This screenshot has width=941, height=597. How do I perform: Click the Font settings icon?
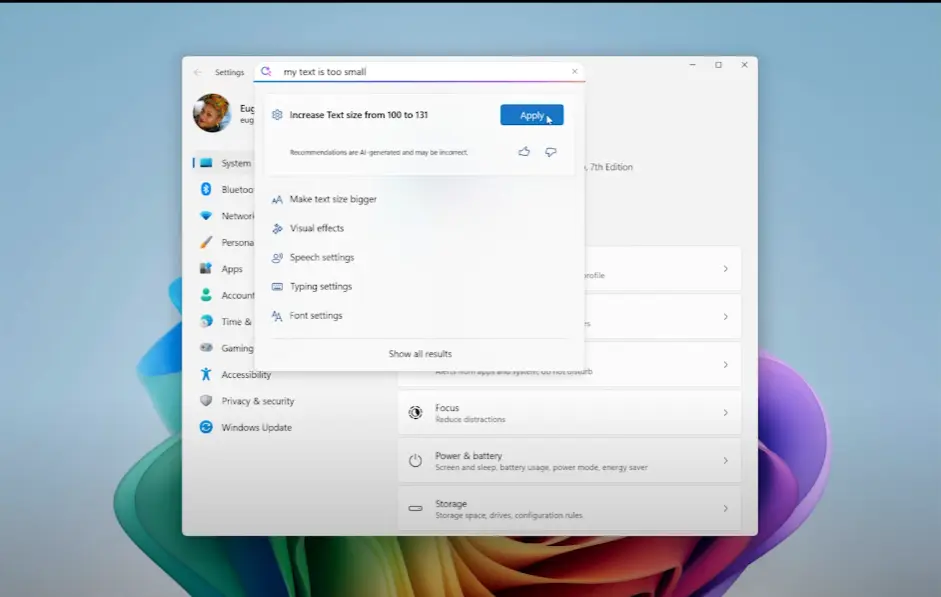[x=277, y=316]
